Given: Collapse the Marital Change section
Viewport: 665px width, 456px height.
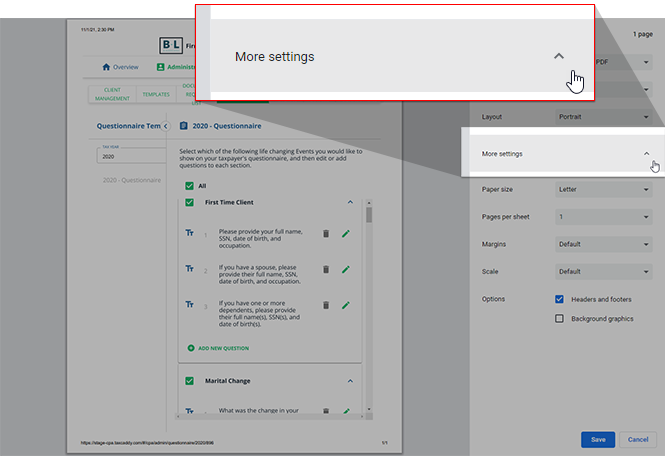Looking at the screenshot, I should click(350, 381).
